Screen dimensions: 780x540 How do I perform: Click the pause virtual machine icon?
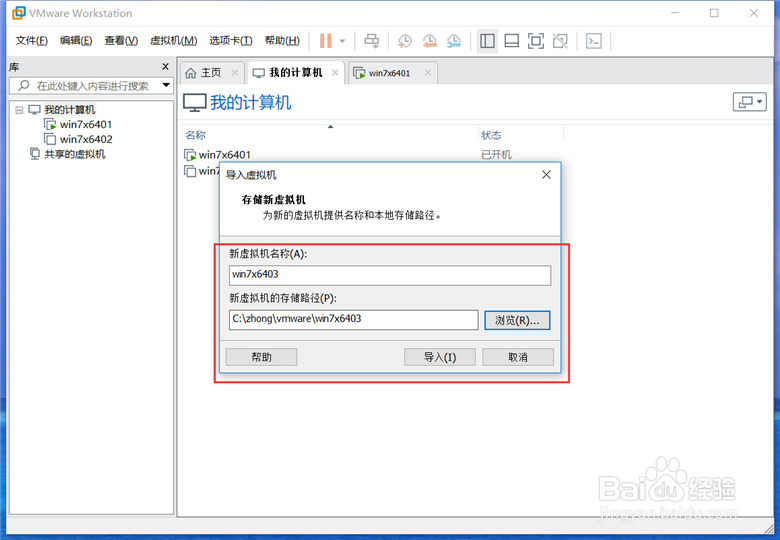[325, 41]
